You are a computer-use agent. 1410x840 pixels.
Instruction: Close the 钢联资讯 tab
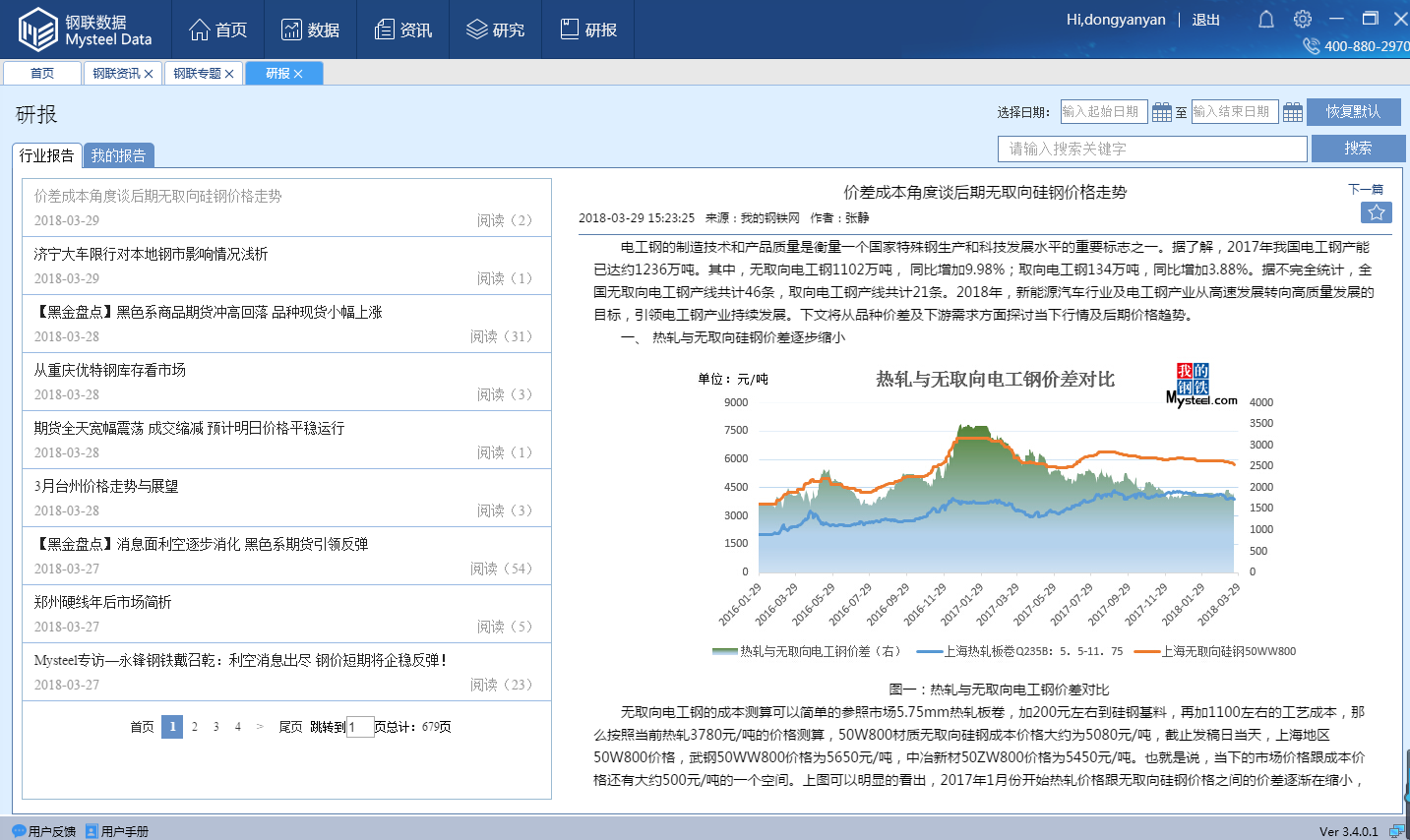[x=149, y=74]
